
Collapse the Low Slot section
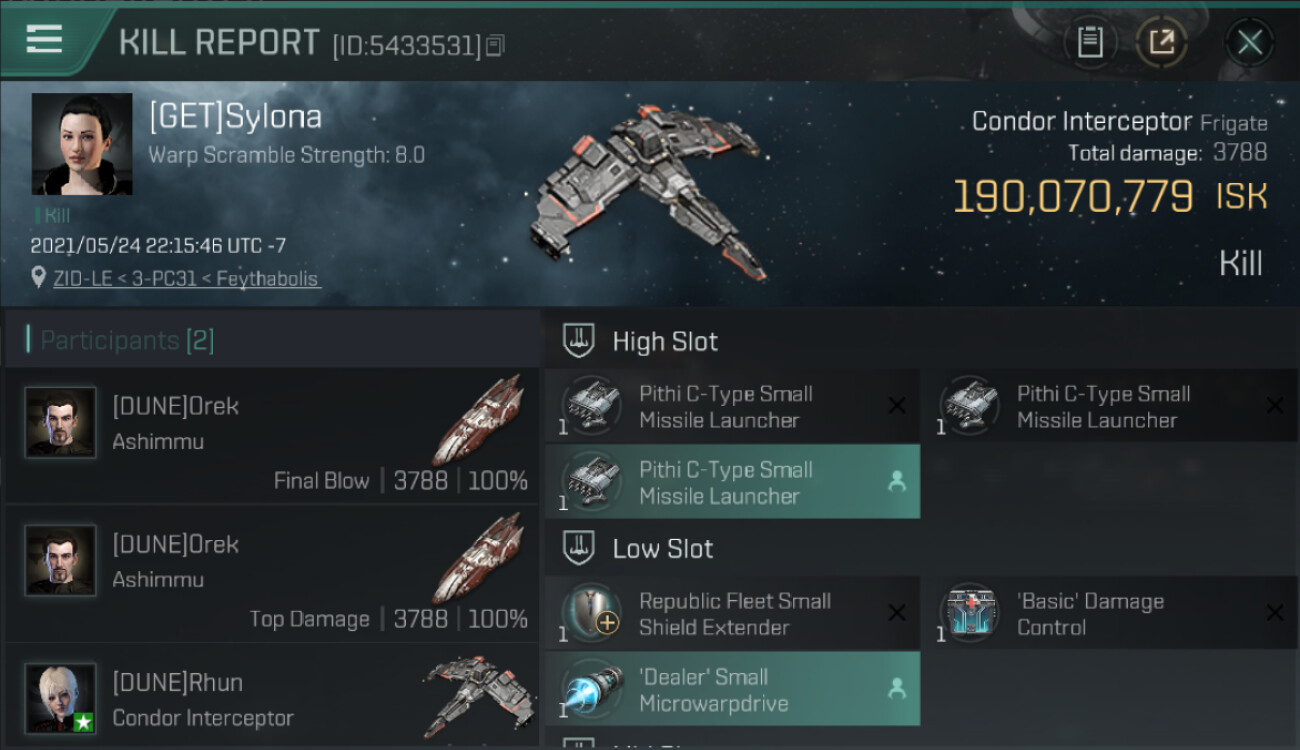click(920, 548)
